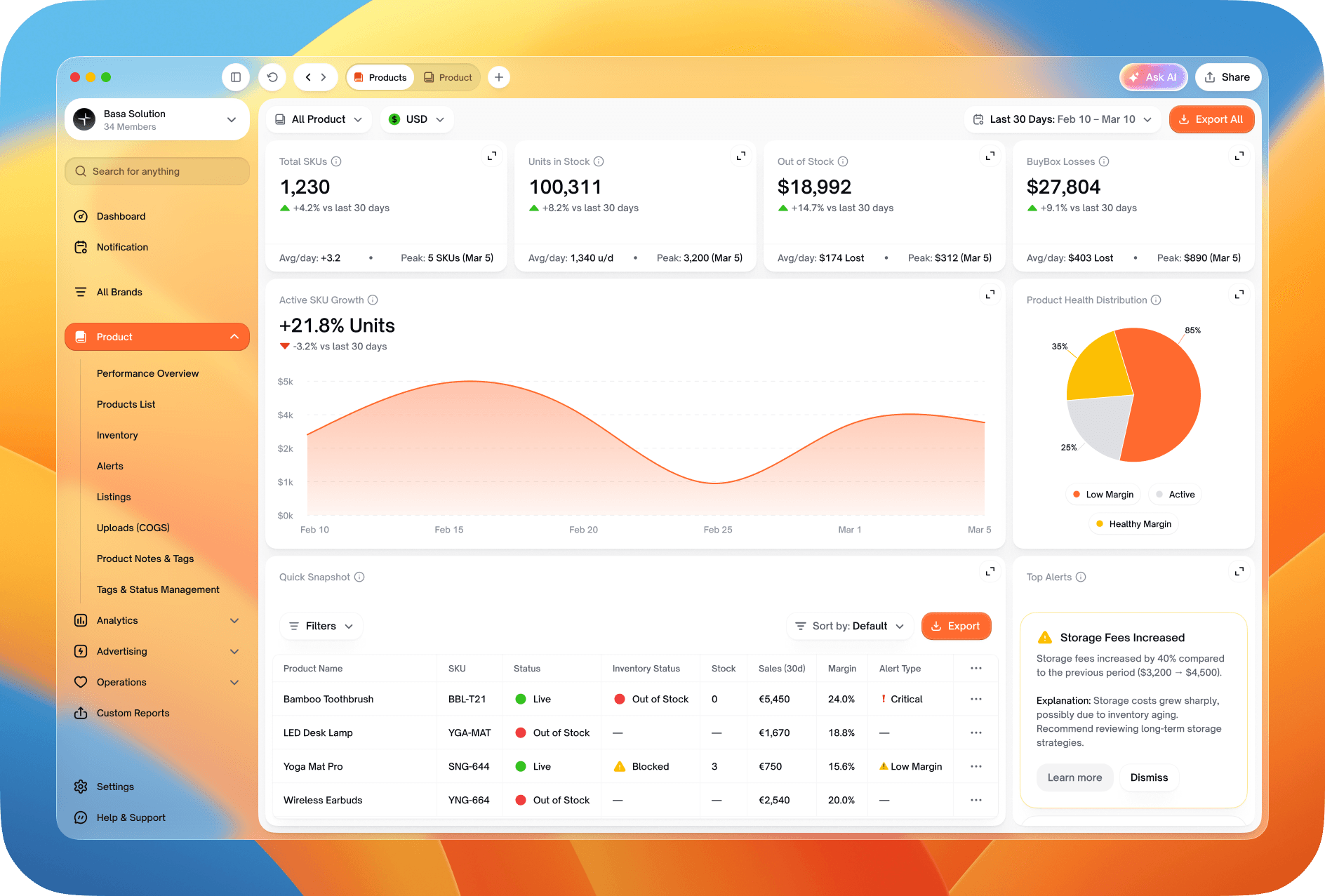Switch to the Product tab
The width and height of the screenshot is (1325, 896).
coord(448,77)
